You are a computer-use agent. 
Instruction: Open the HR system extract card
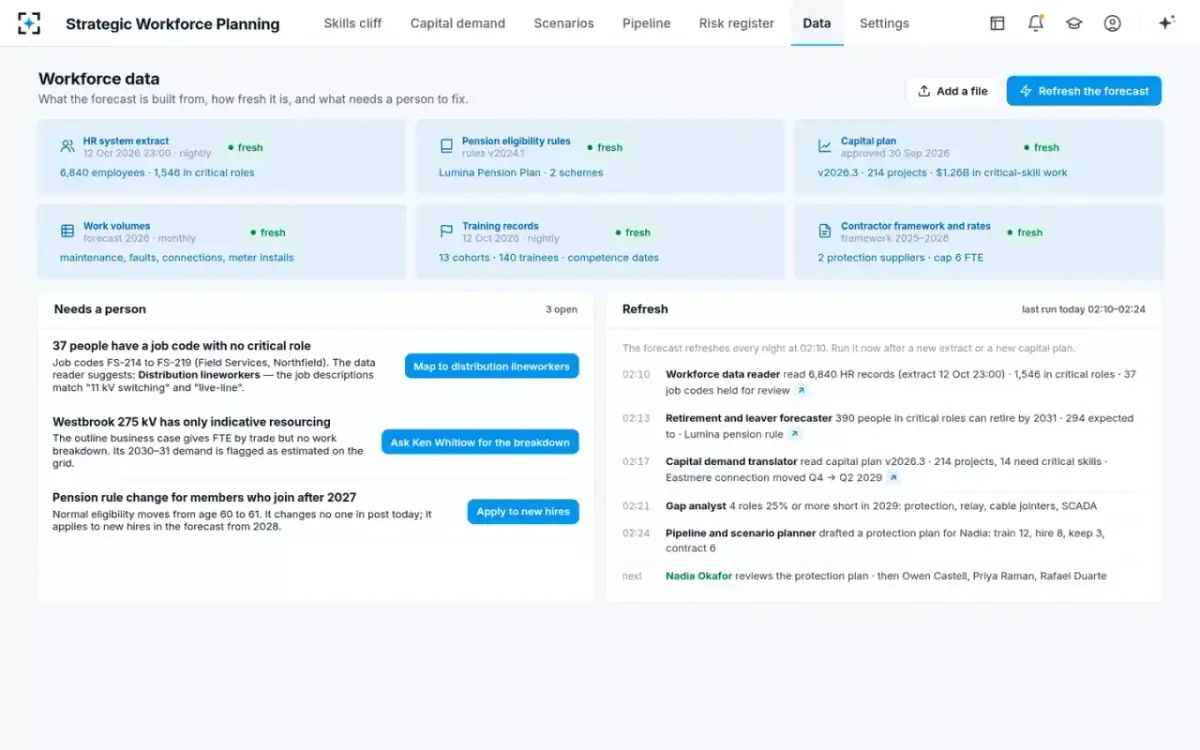pyautogui.click(x=221, y=157)
